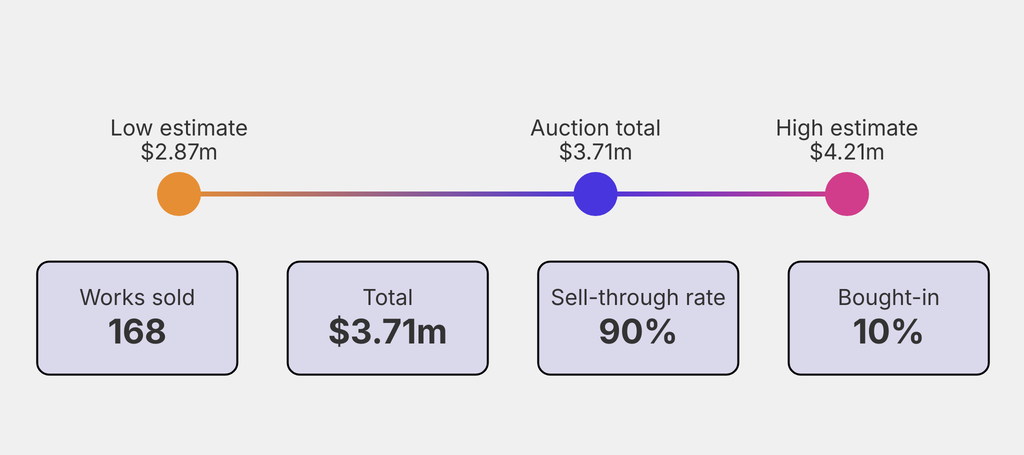This screenshot has width=1024, height=455.
Task: Click the Auction total label text
Action: 596,128
